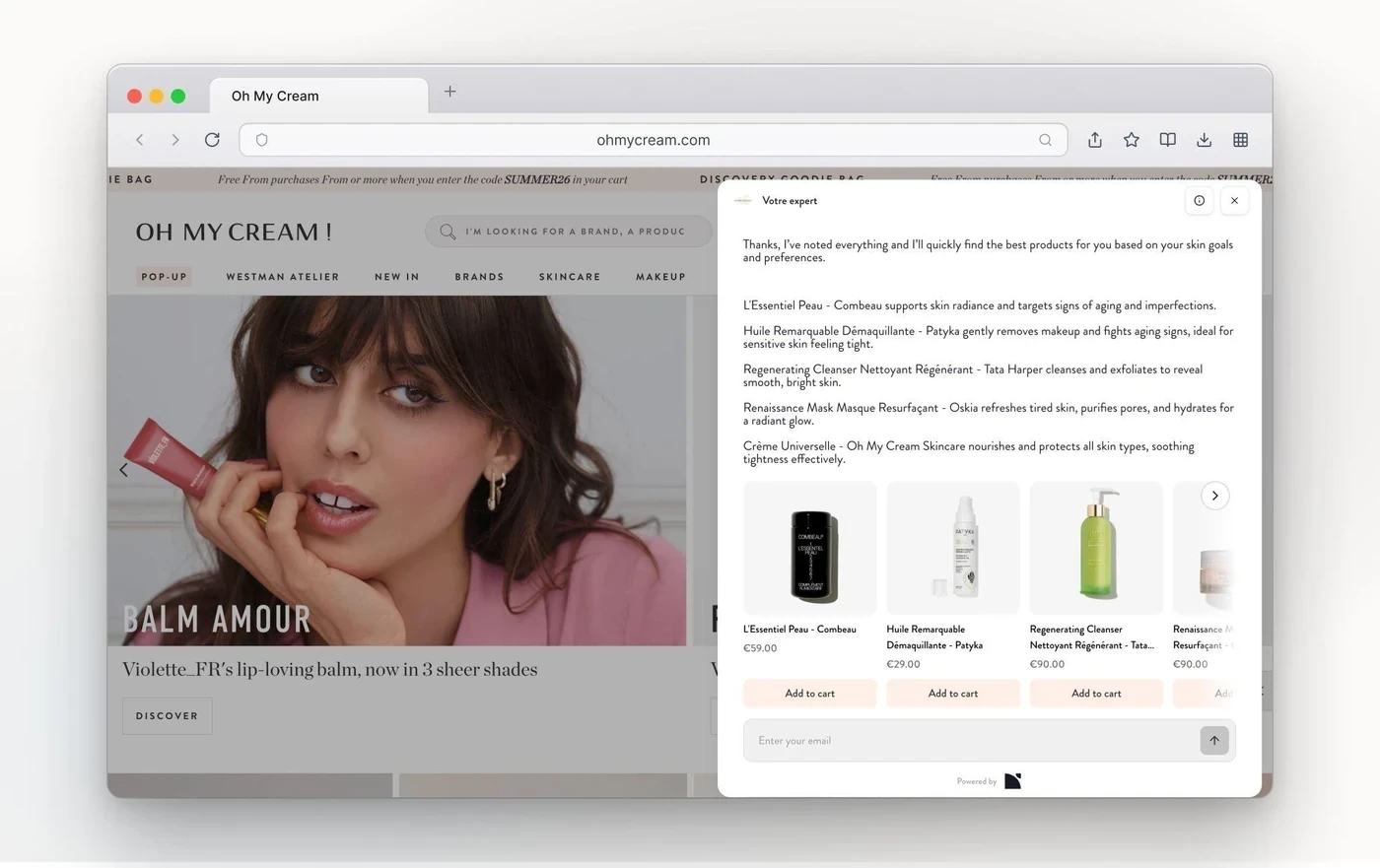Reload the page with the refresh icon
The height and width of the screenshot is (868, 1380).
pyautogui.click(x=212, y=140)
